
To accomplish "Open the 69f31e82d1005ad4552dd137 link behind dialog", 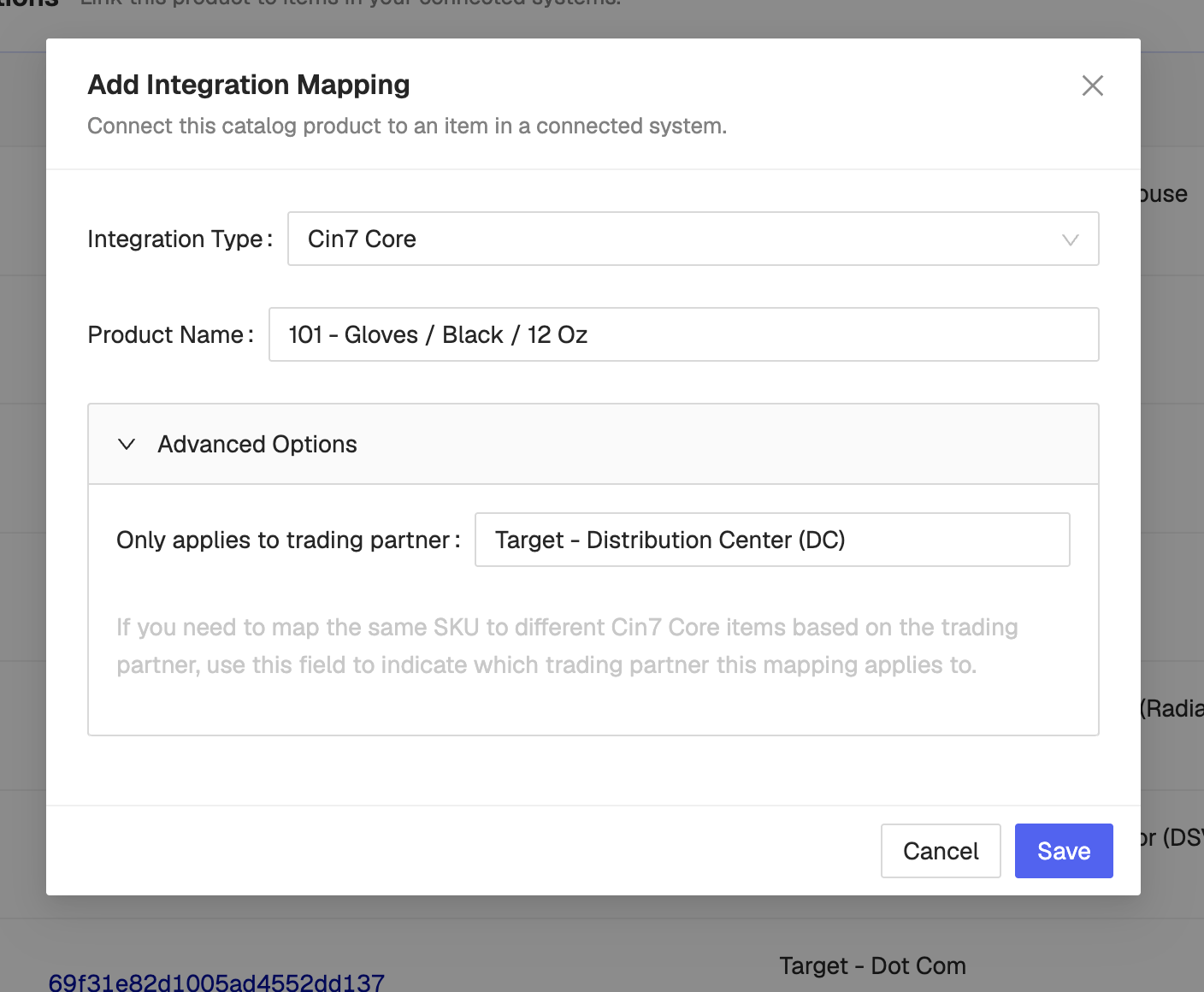I will [216, 982].
